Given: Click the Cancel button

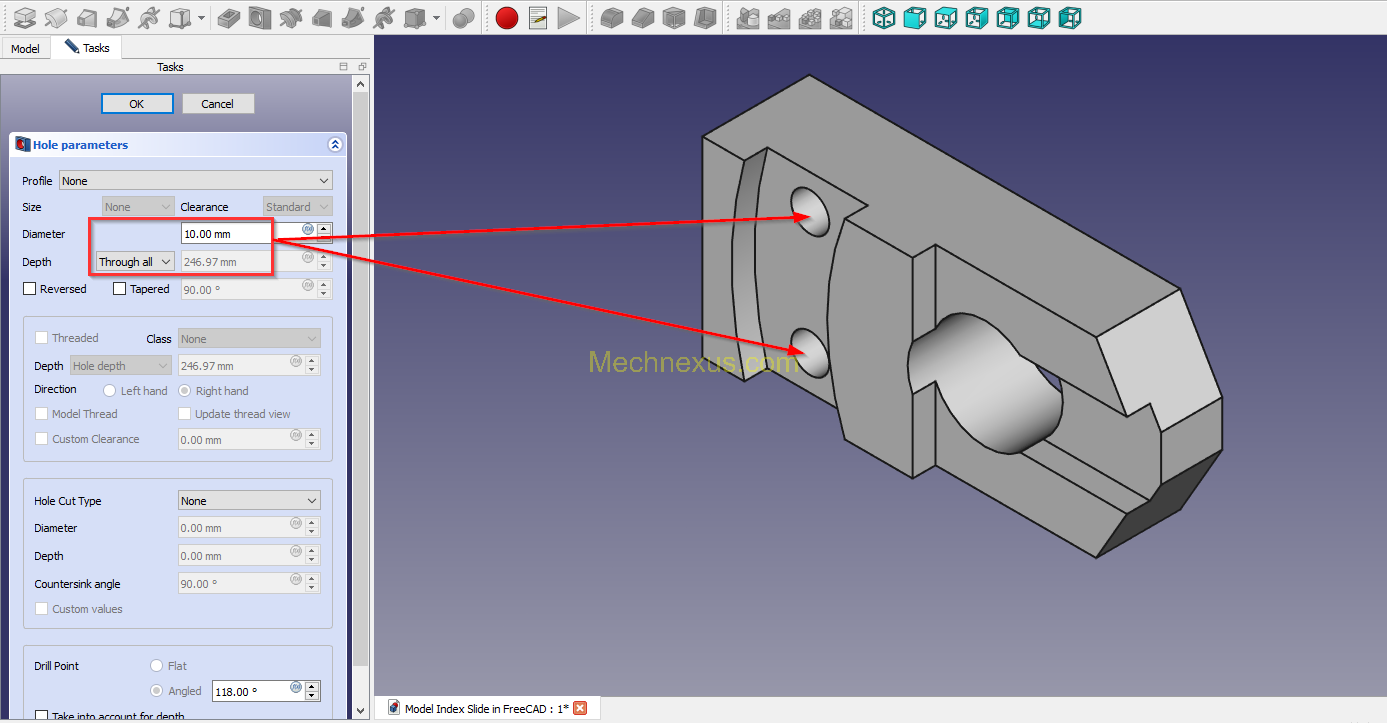Looking at the screenshot, I should (x=217, y=104).
